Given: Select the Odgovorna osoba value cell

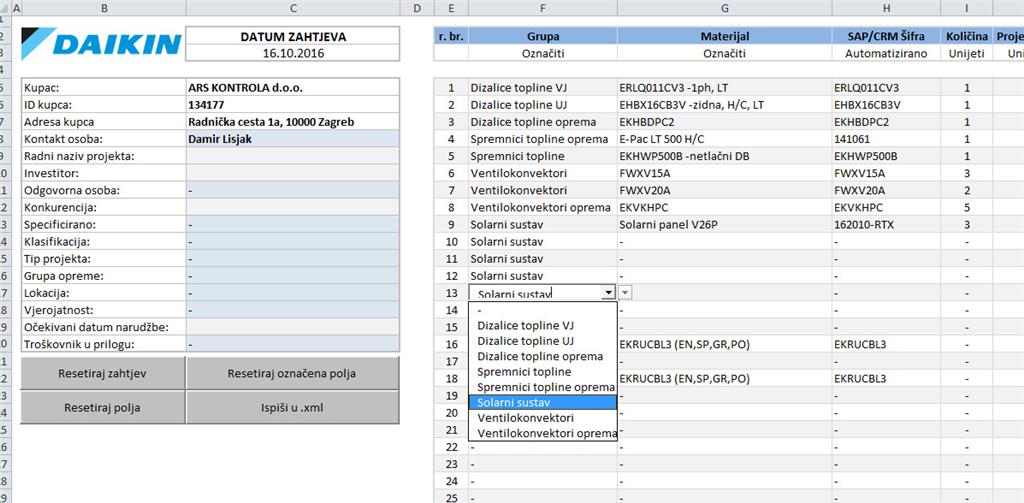Looking at the screenshot, I should (293, 190).
